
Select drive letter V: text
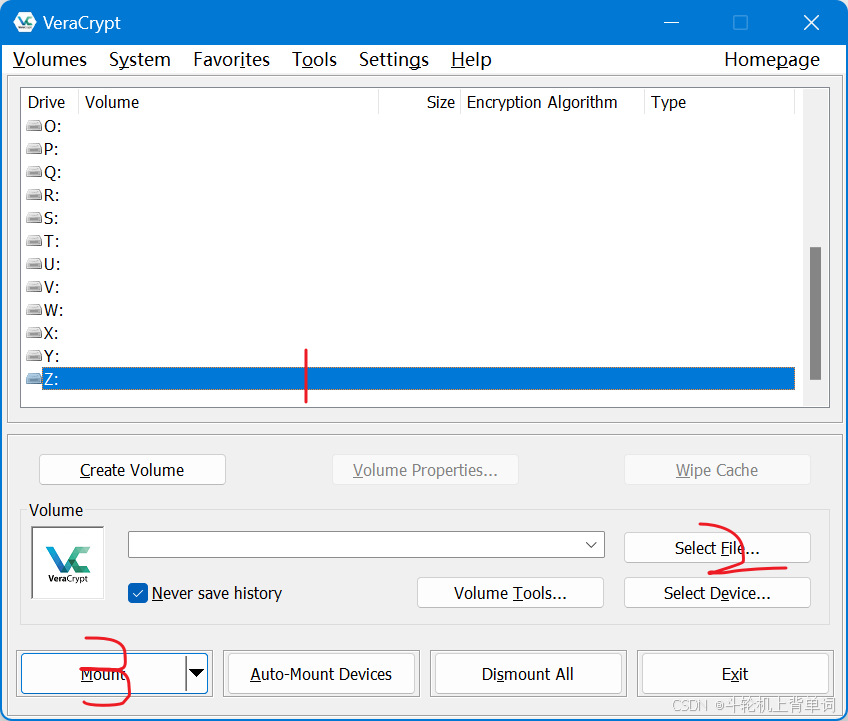pyautogui.click(x=51, y=287)
